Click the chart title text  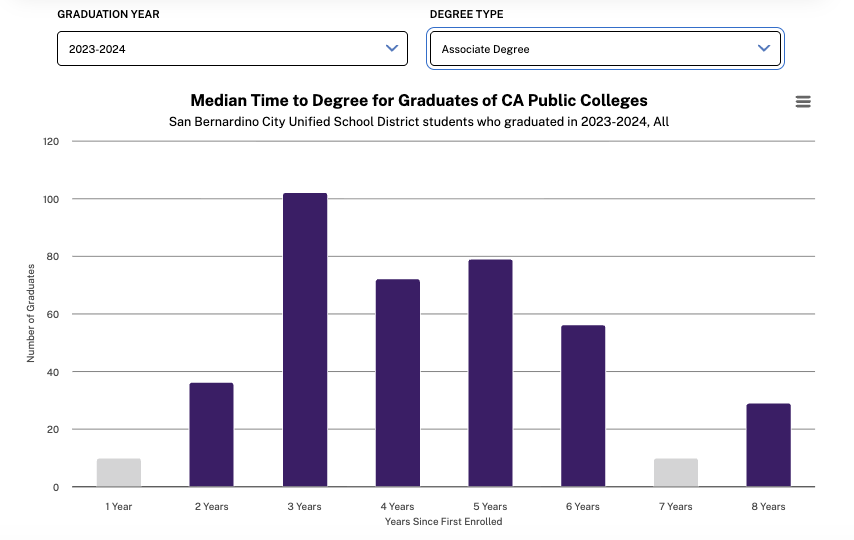[419, 100]
